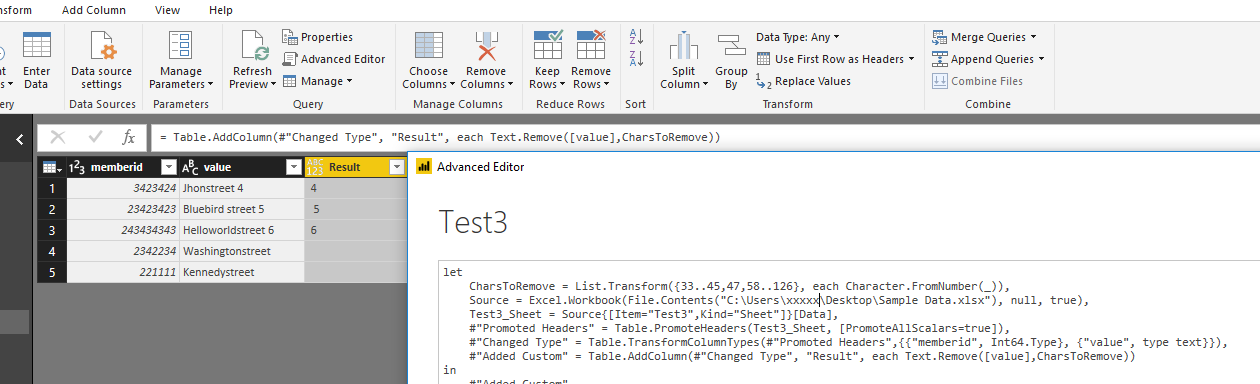Click inside Advanced Editor code area

848,323
